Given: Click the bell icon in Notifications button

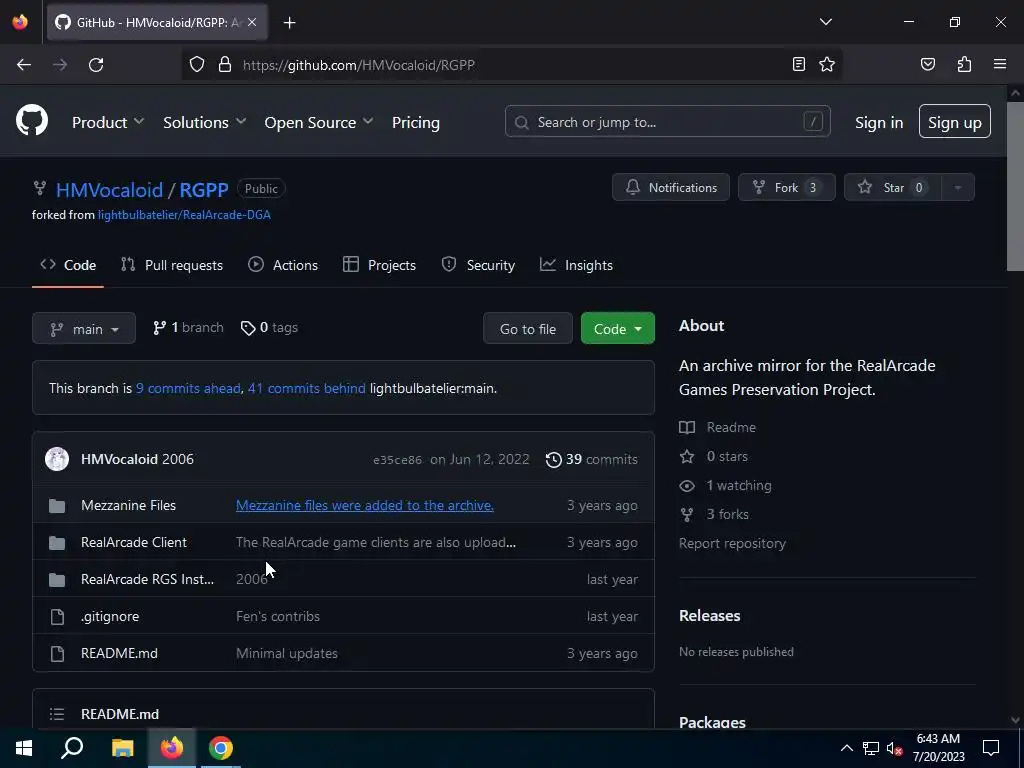Looking at the screenshot, I should coord(632,187).
